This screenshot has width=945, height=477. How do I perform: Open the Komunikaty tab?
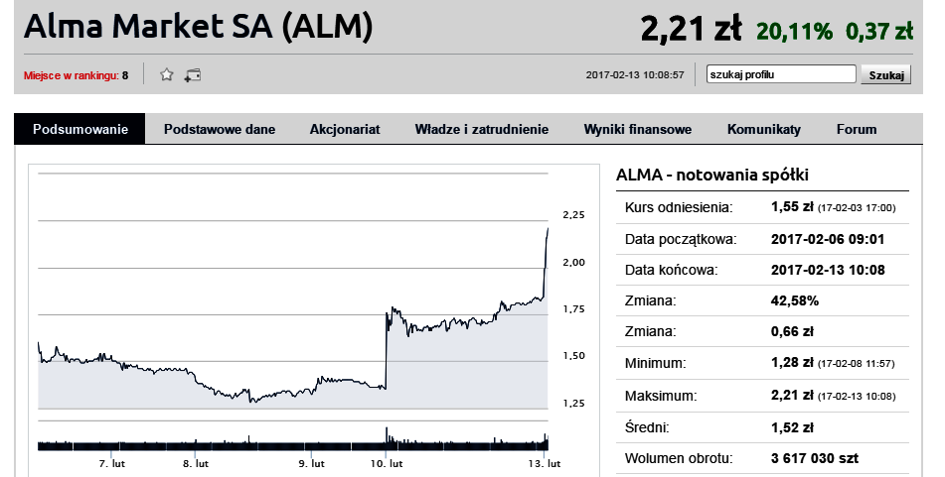764,129
